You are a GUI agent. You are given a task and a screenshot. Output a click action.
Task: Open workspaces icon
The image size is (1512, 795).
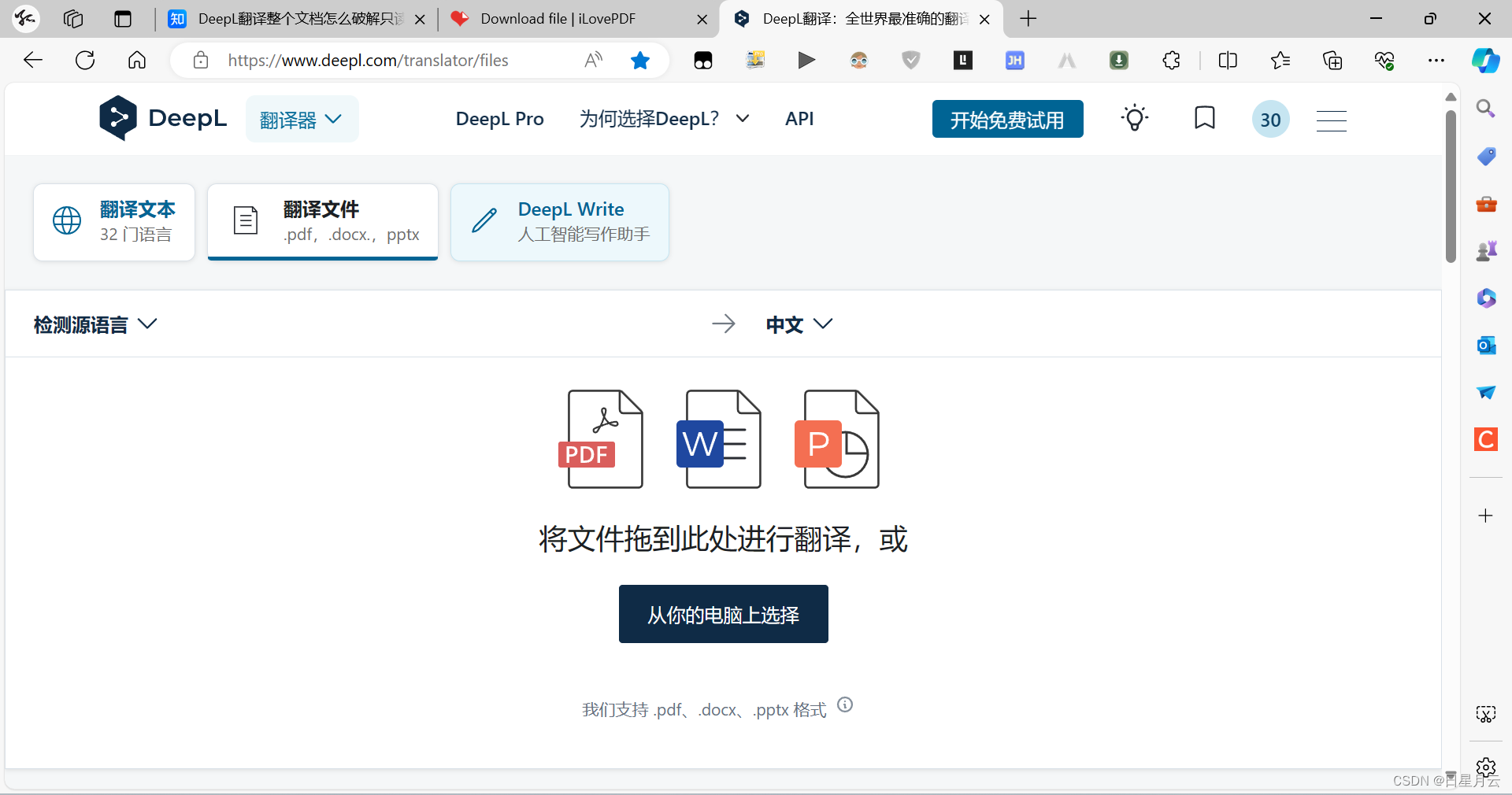click(73, 19)
